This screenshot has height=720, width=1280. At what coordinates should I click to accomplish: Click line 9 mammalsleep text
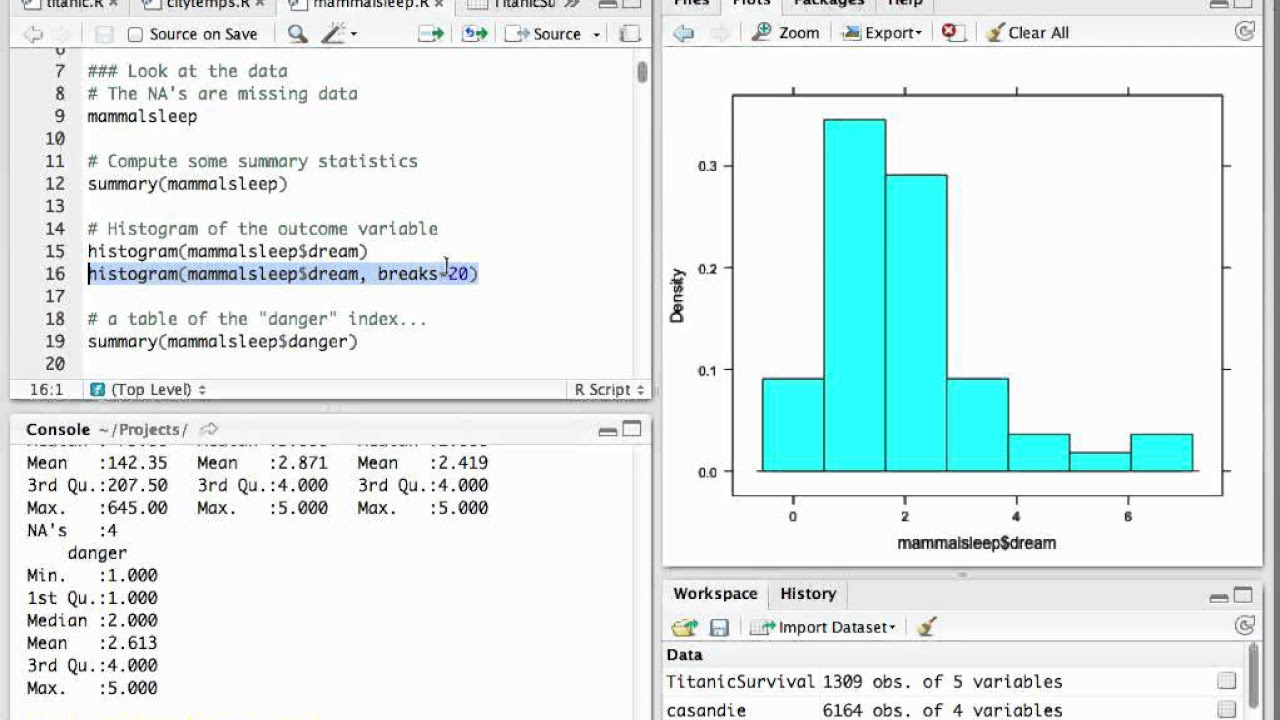(142, 116)
